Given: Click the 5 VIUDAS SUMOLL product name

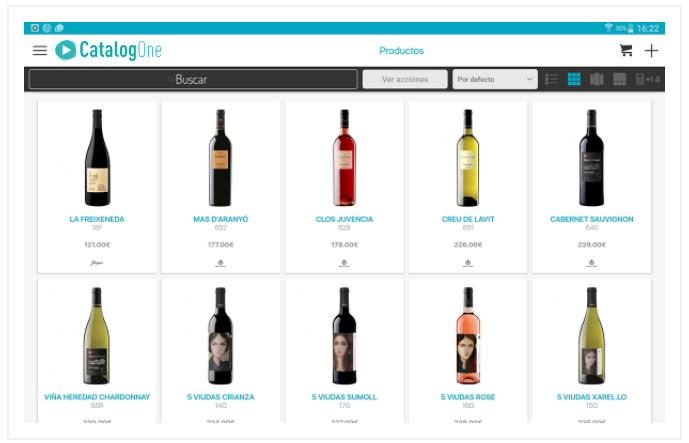Looking at the screenshot, I should coord(344,397).
